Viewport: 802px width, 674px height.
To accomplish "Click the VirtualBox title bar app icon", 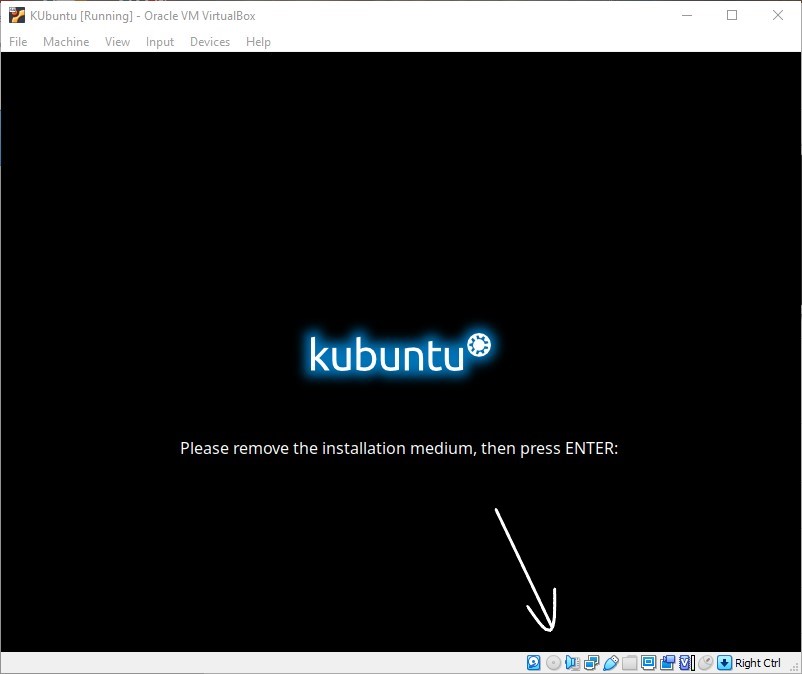I will [17, 15].
